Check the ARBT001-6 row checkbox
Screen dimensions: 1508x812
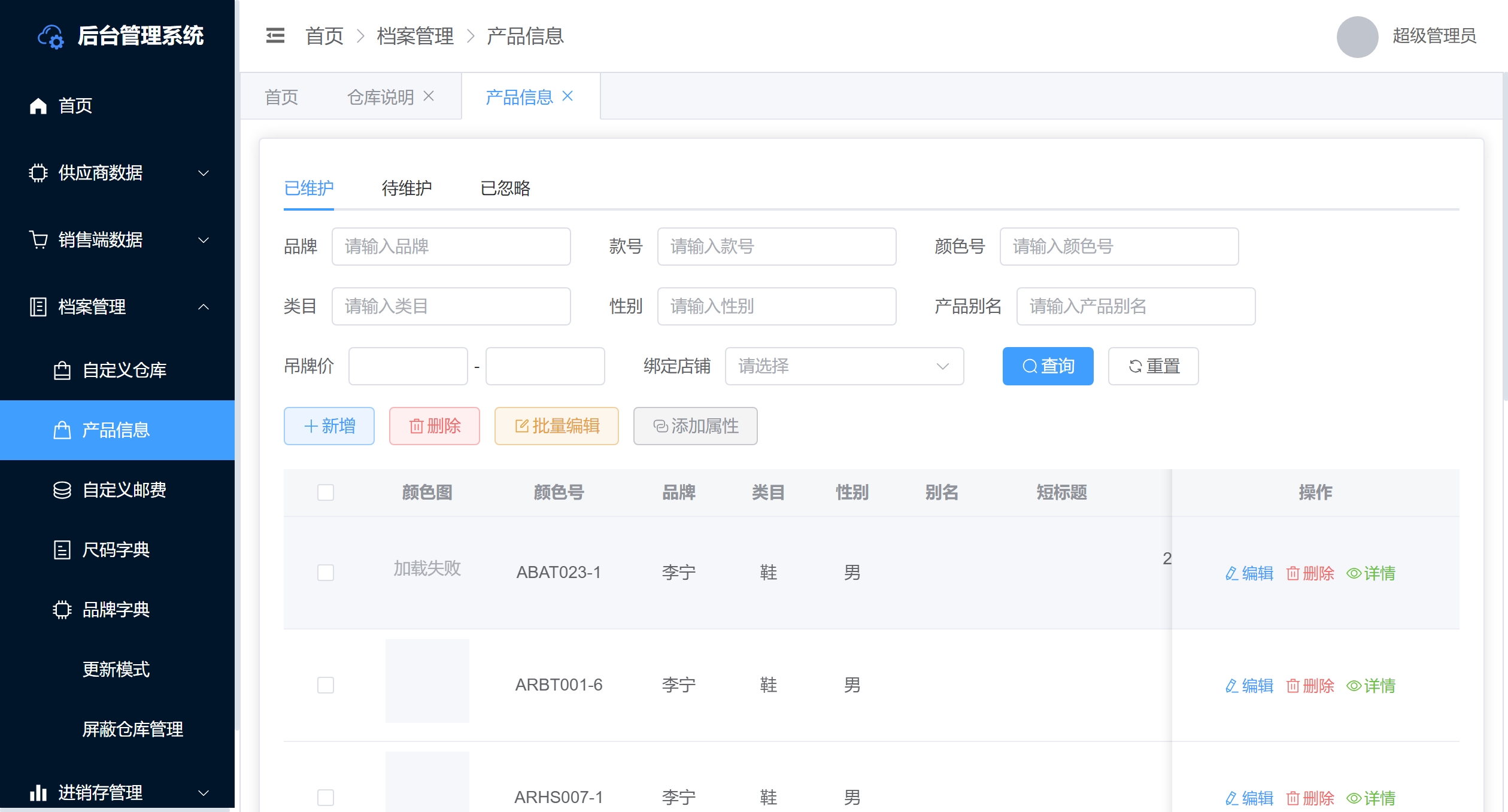point(326,685)
